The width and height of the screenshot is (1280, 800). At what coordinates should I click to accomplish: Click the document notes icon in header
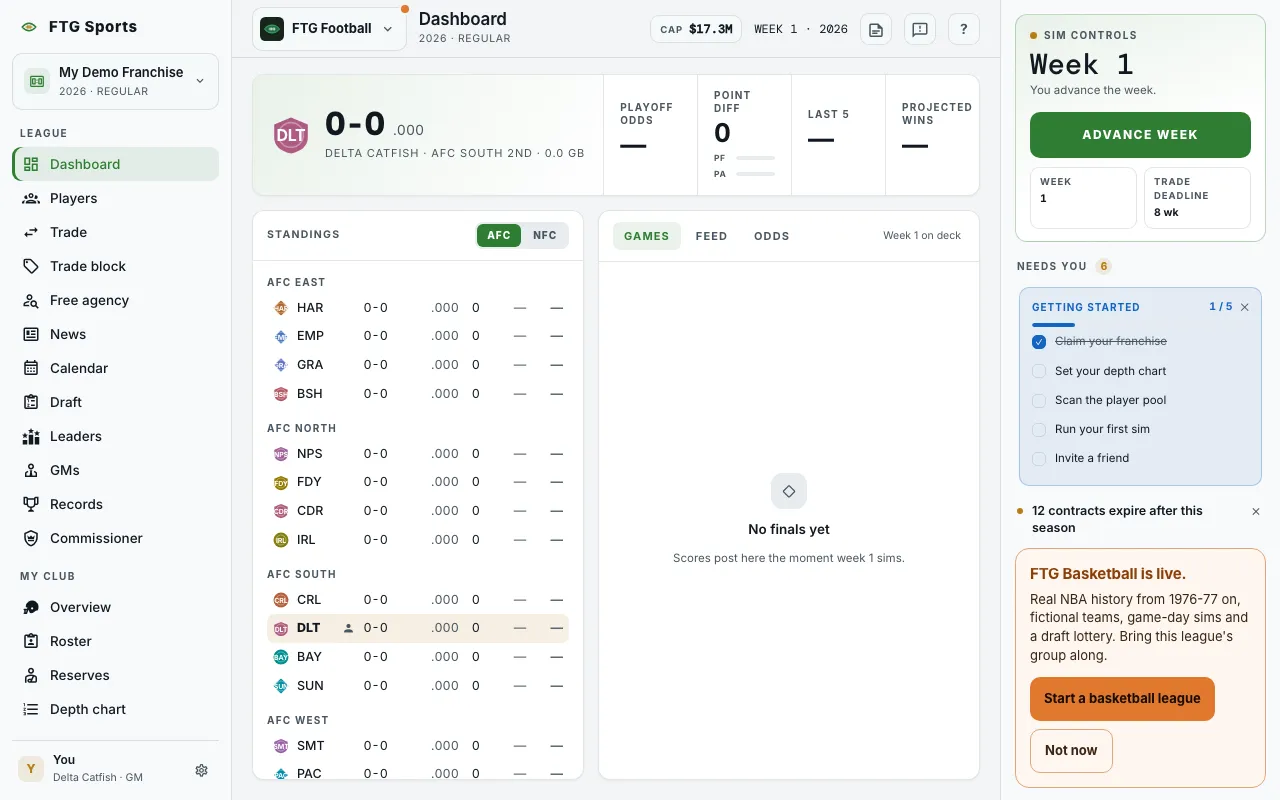coord(876,29)
